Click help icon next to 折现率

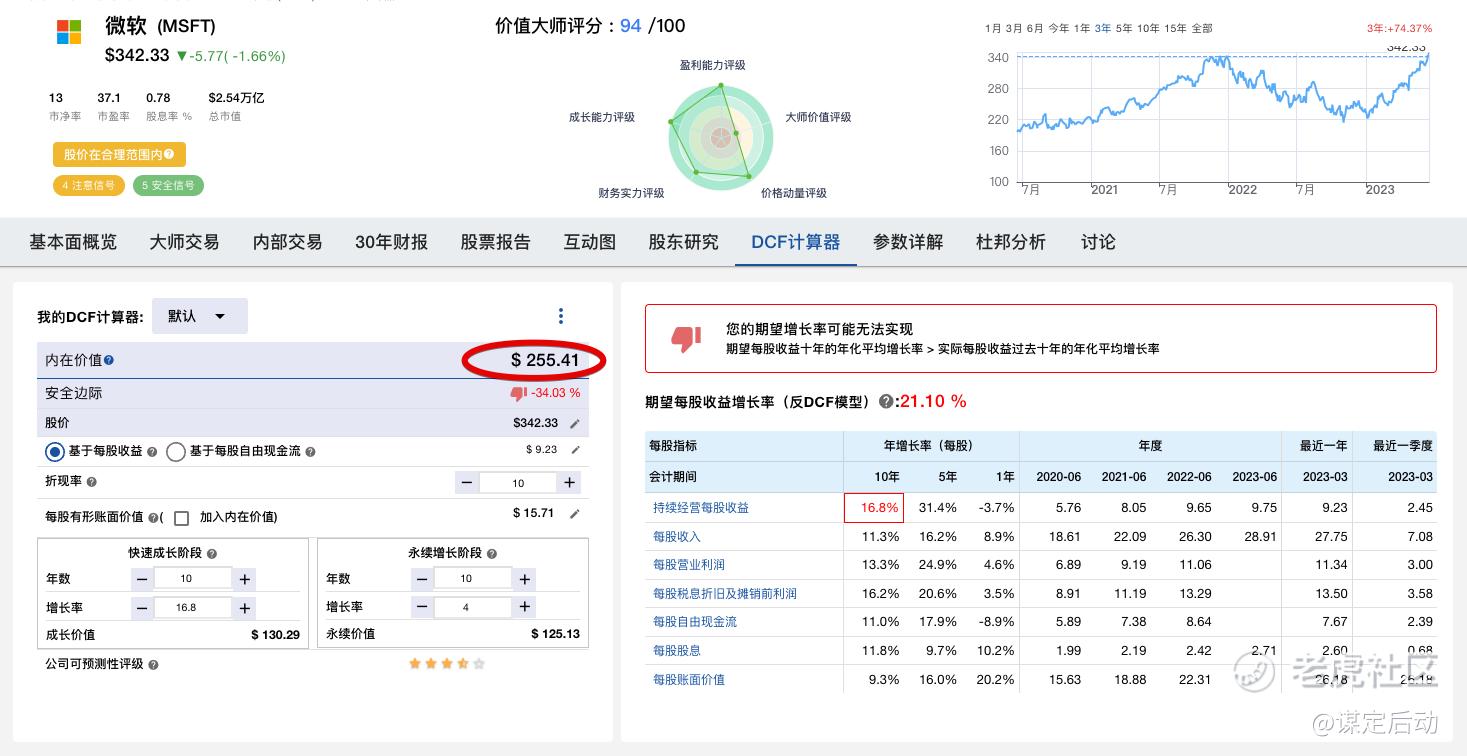click(x=92, y=482)
